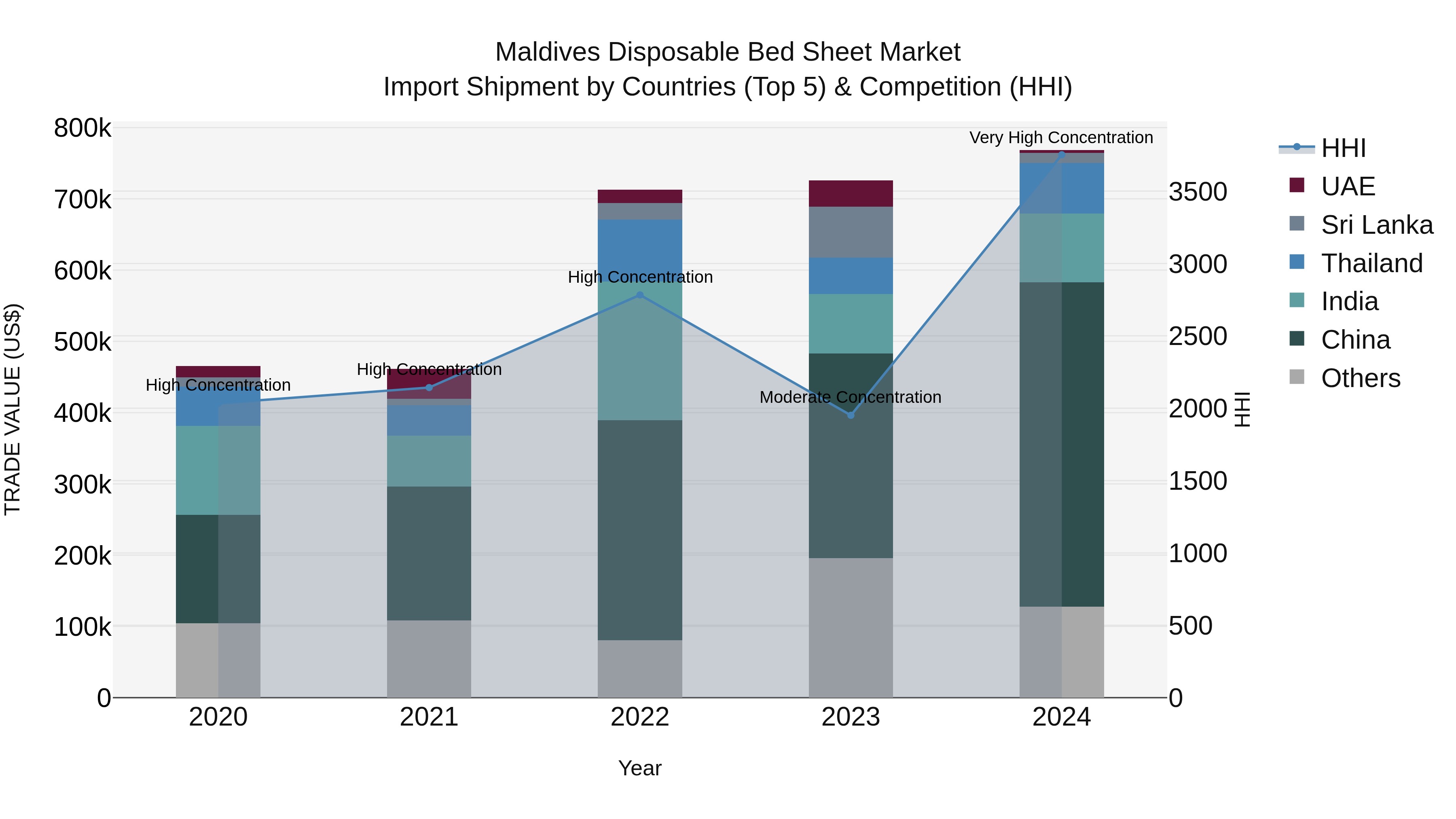Click the HHI data point for 2023
The width and height of the screenshot is (1456, 819).
coord(851,415)
